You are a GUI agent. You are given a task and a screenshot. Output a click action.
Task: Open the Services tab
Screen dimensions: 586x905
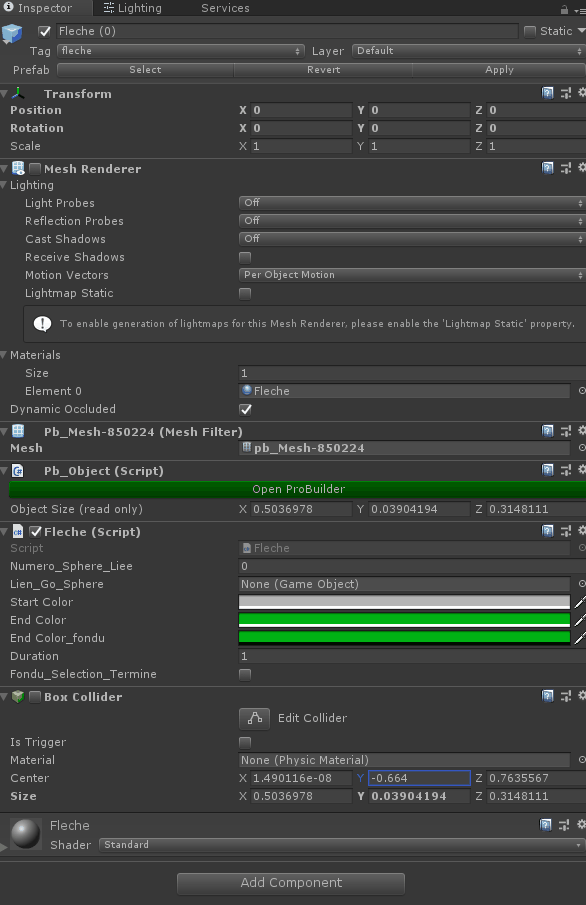pos(224,8)
